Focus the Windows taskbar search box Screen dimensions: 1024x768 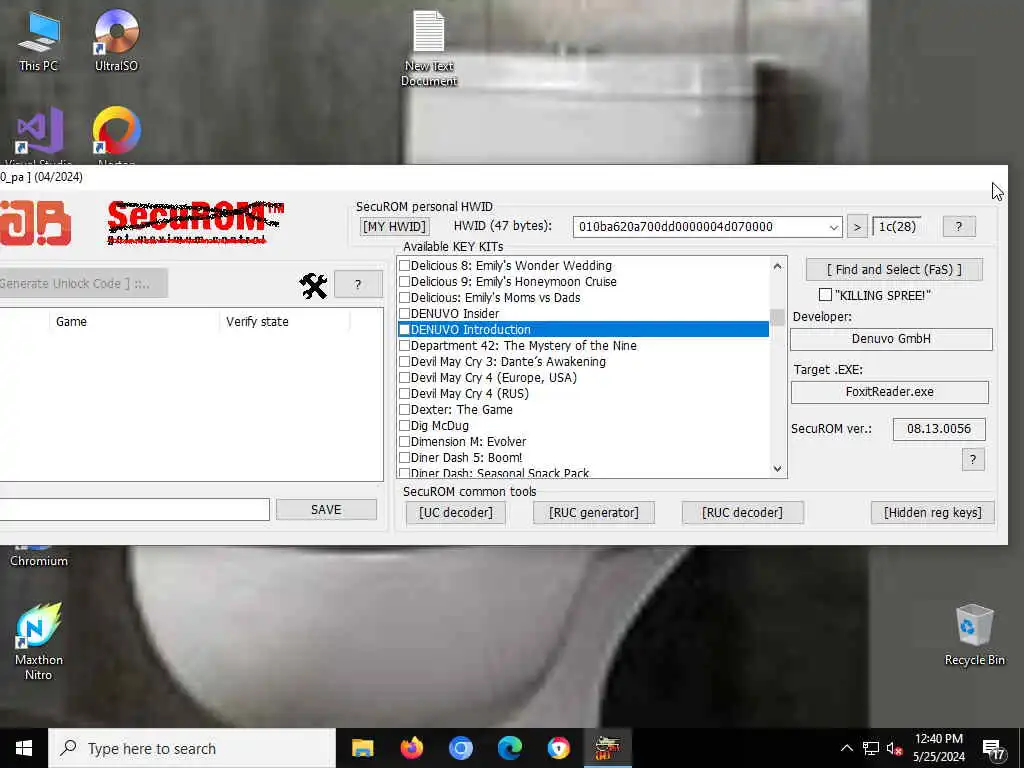(x=192, y=748)
